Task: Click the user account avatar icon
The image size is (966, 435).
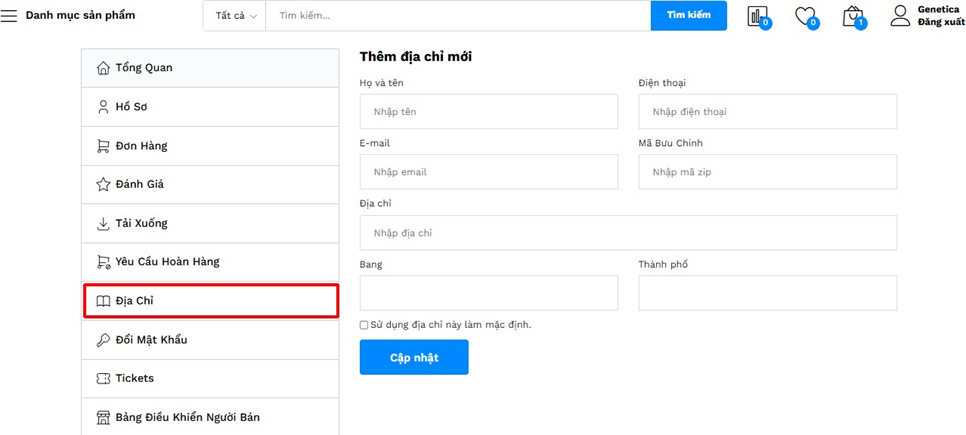Action: (900, 15)
